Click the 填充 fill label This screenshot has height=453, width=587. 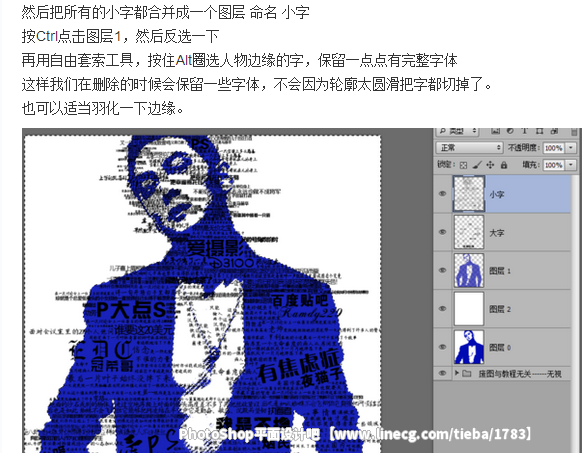(531, 165)
